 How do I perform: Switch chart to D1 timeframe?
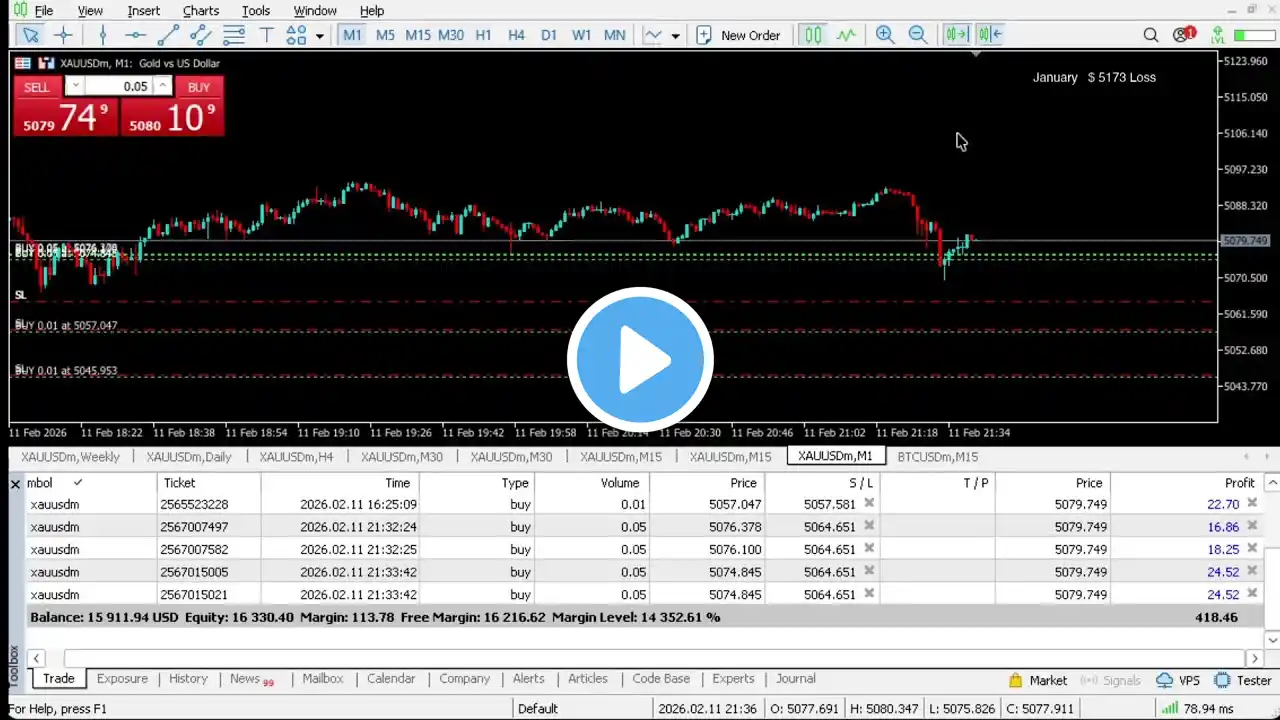click(x=549, y=35)
